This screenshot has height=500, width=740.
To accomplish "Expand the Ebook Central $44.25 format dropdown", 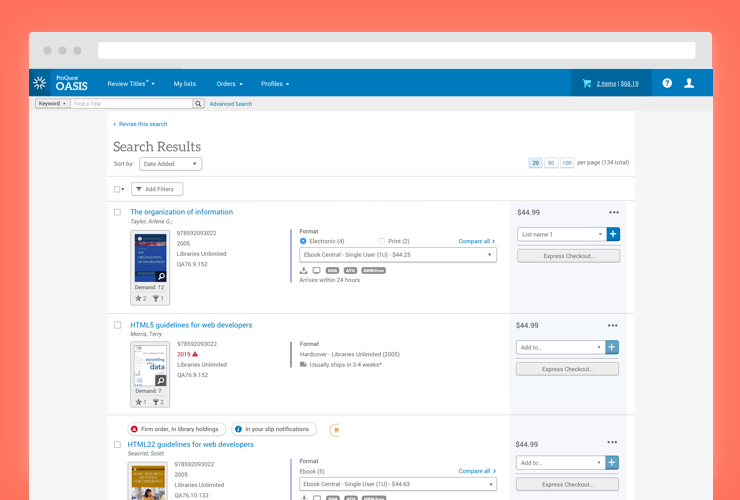I will (x=398, y=254).
